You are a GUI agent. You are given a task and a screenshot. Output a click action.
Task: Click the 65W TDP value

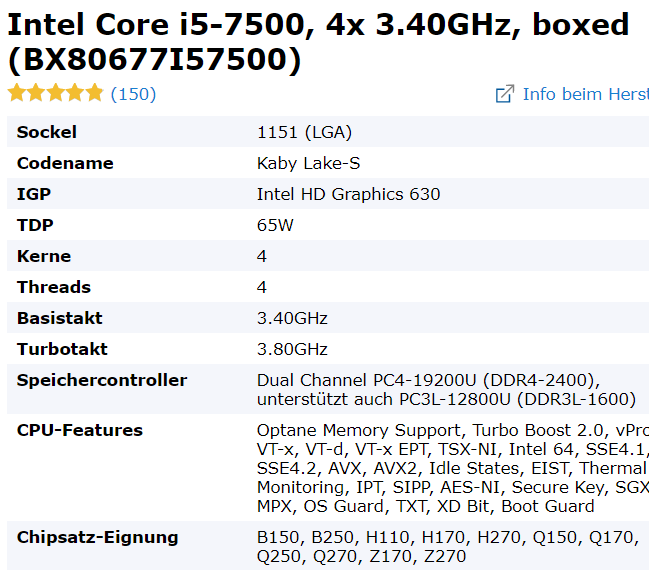(275, 225)
